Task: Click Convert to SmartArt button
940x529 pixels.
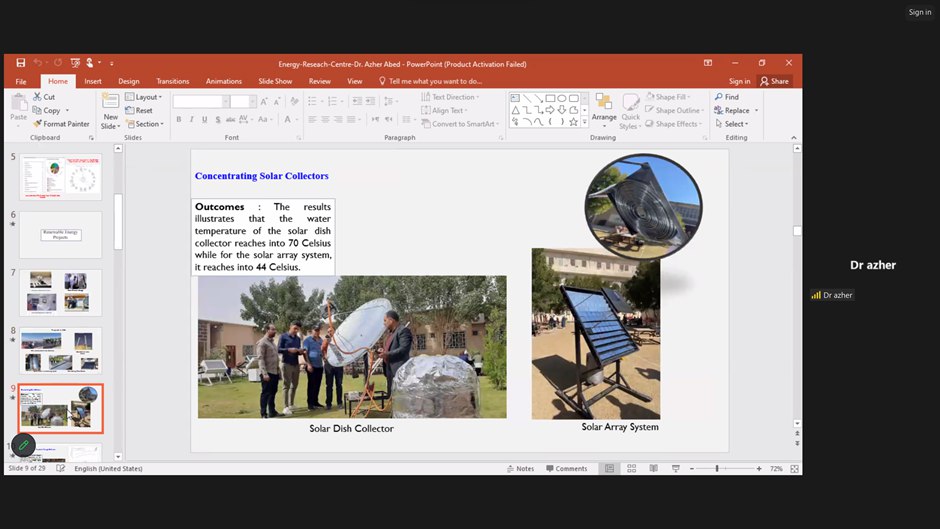Action: pos(460,124)
